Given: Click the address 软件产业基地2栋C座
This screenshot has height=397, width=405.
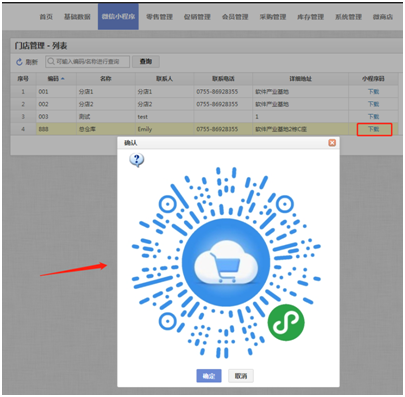Looking at the screenshot, I should click(x=281, y=129).
